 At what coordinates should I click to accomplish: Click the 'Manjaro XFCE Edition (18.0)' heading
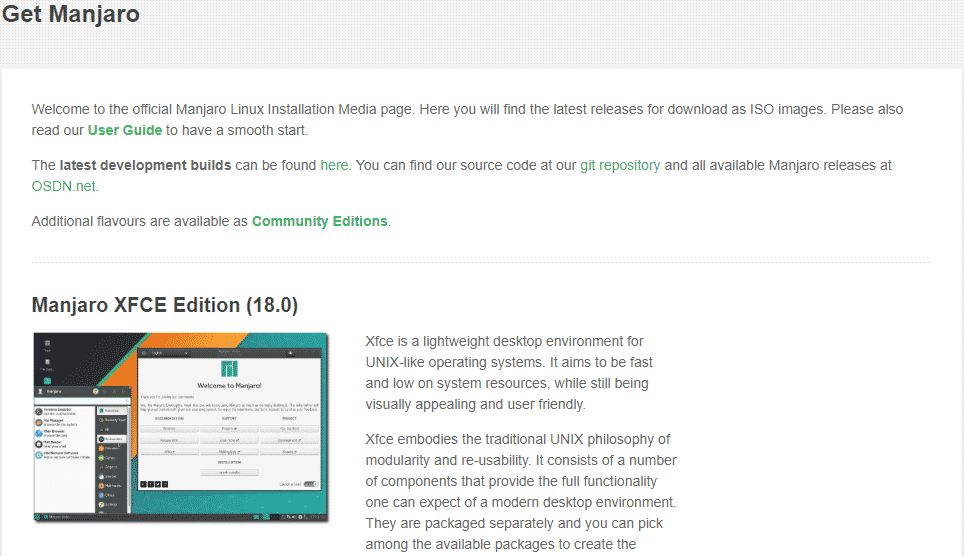165,305
